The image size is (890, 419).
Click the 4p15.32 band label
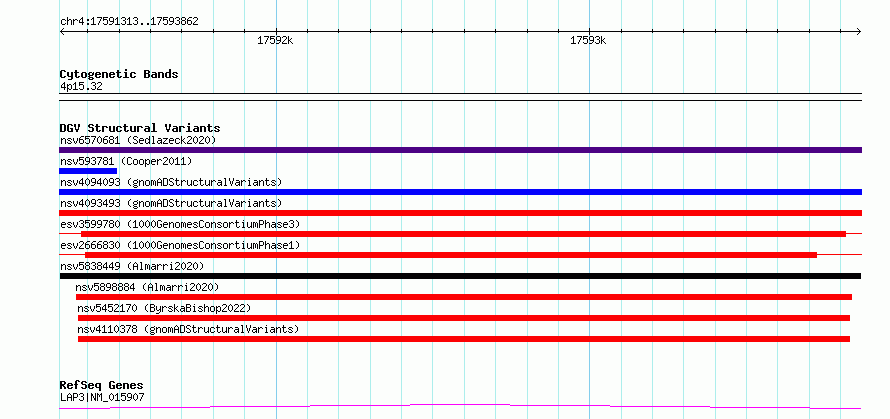81,86
